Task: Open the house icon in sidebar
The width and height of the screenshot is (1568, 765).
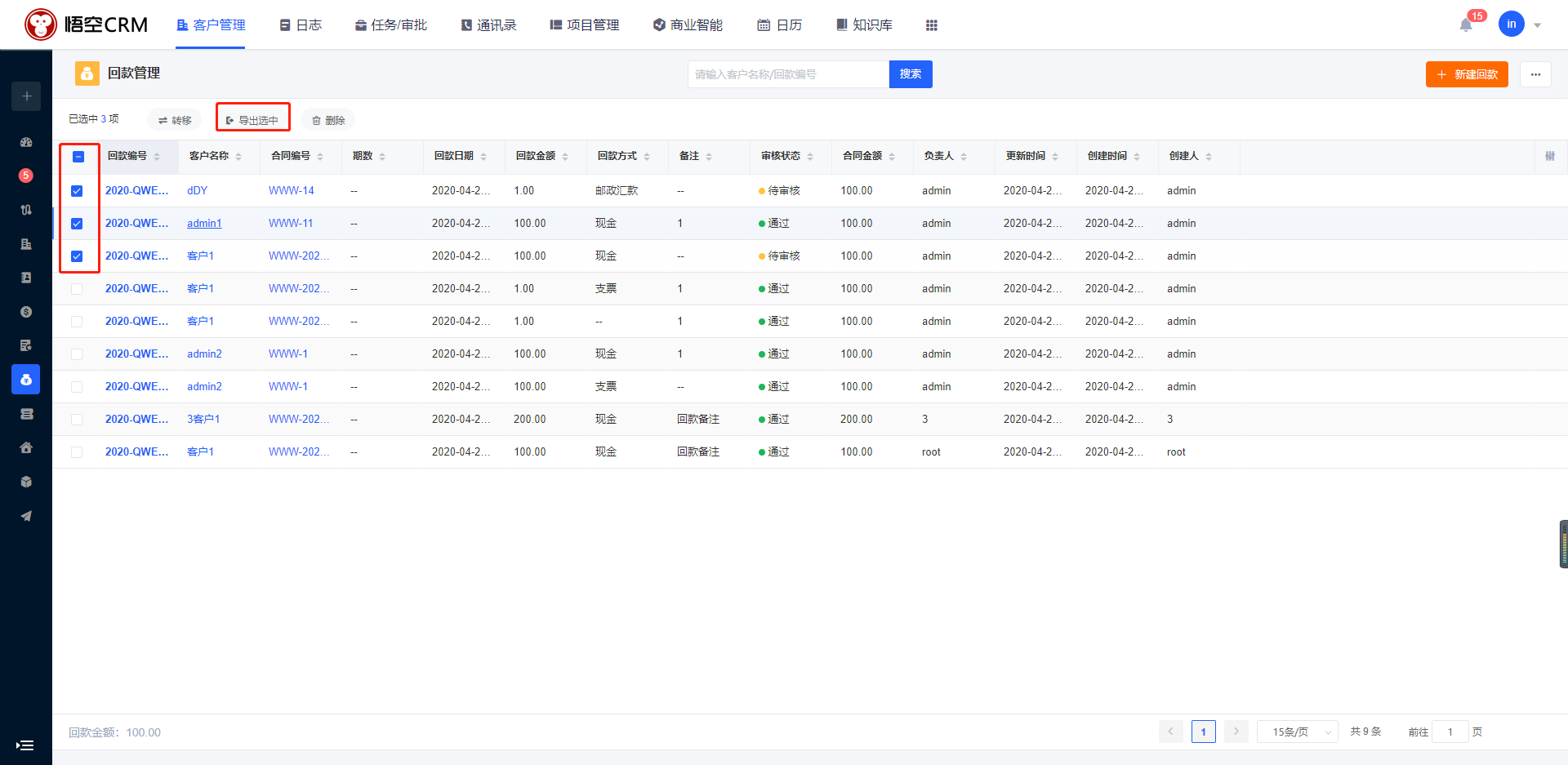Action: [x=26, y=447]
